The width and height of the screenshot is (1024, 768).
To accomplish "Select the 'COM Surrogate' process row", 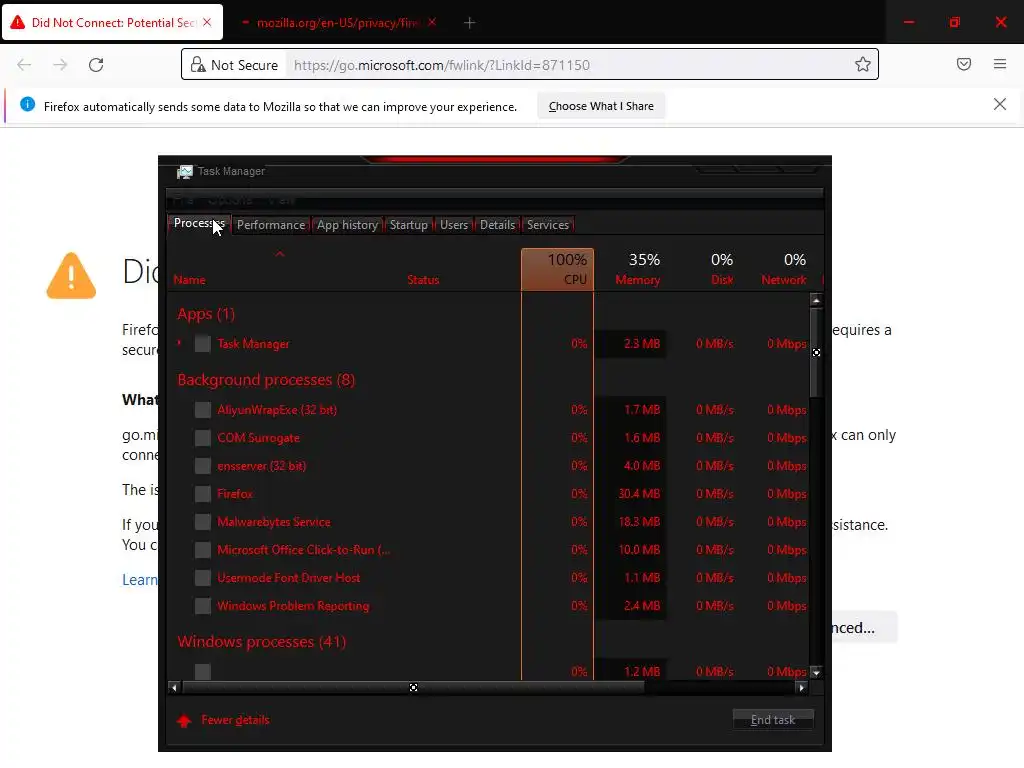I will click(488, 438).
